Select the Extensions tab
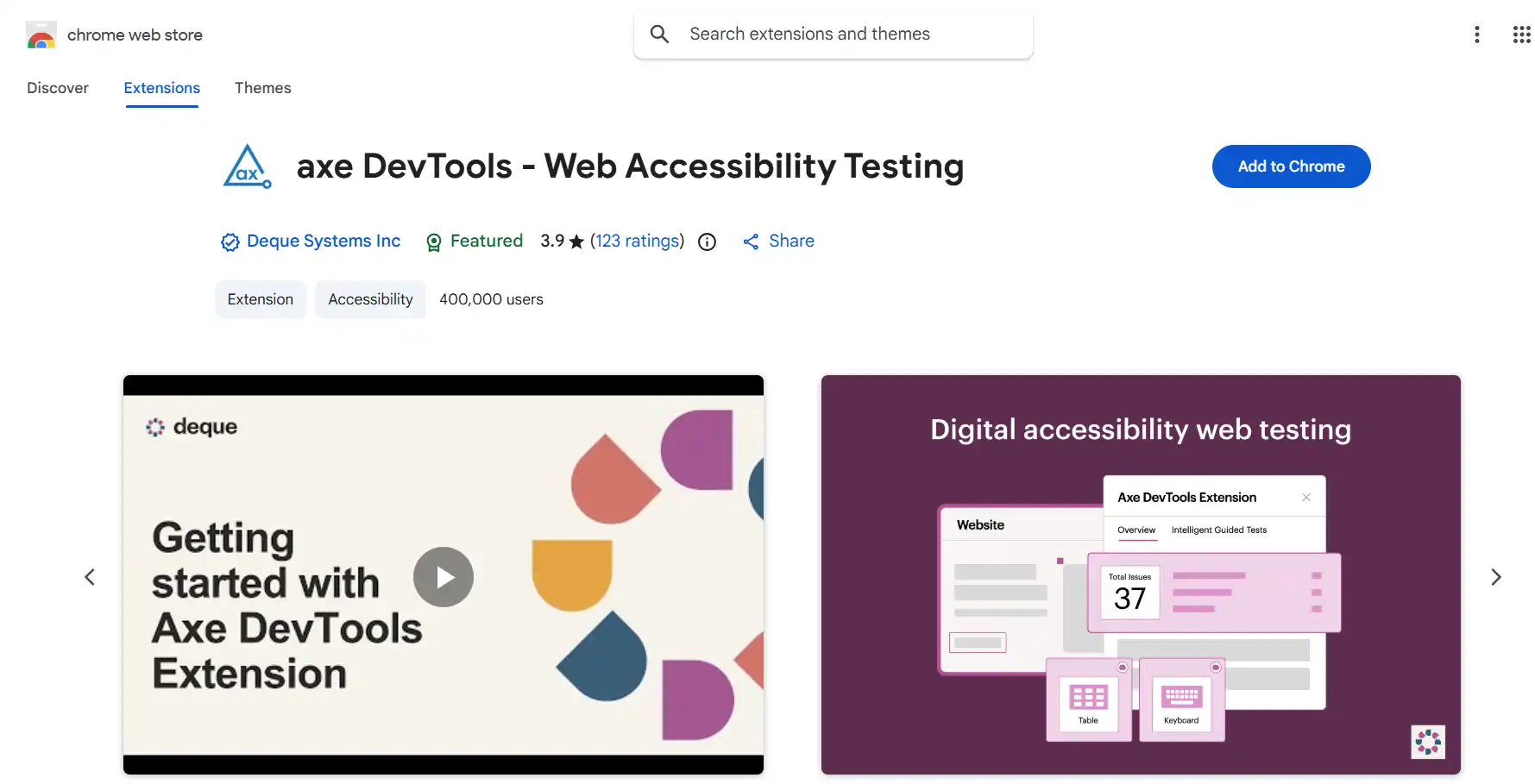 coord(161,87)
